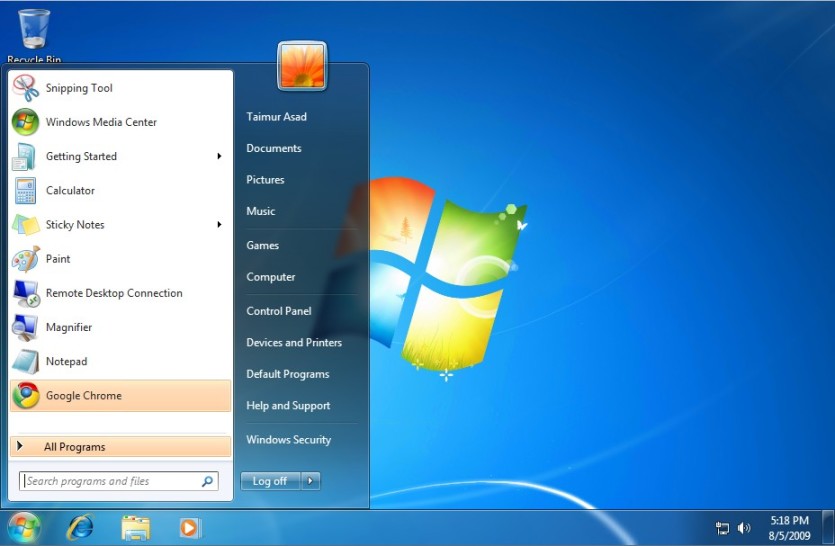This screenshot has width=835, height=546.
Task: Launch Google Chrome from pinned list
Action: tap(121, 396)
